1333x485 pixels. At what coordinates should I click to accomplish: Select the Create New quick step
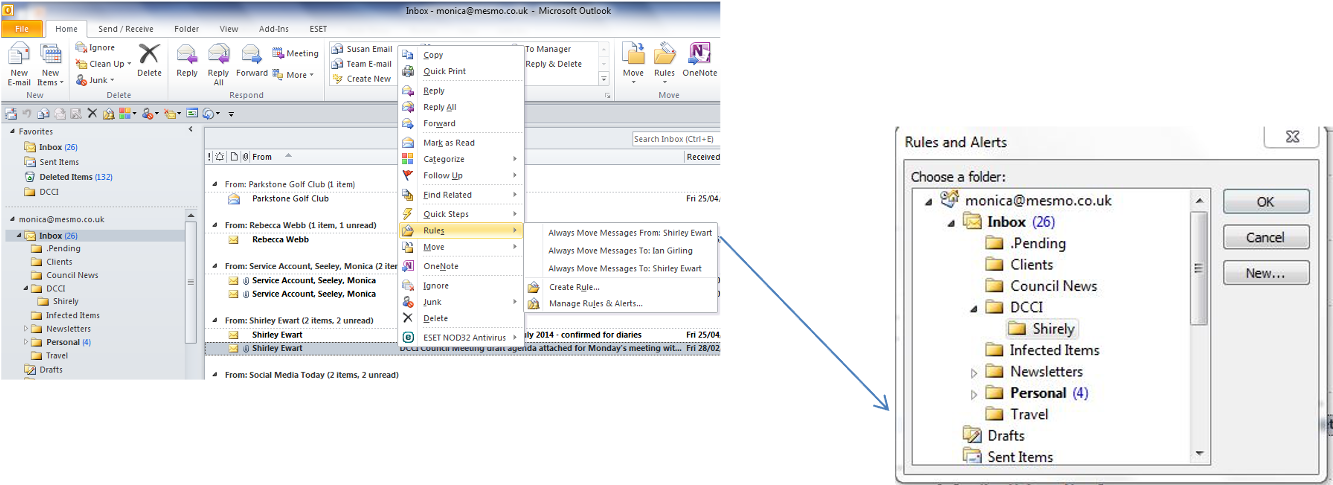point(362,79)
